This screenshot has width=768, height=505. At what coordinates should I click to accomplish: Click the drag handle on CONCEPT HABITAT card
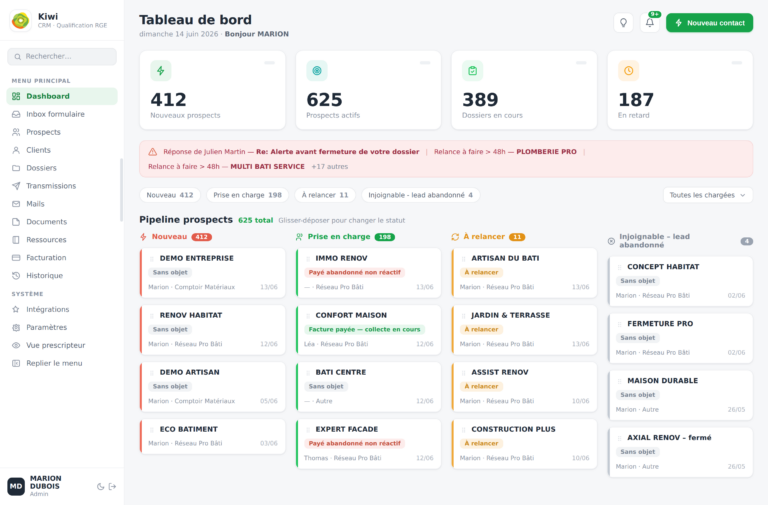coord(620,267)
